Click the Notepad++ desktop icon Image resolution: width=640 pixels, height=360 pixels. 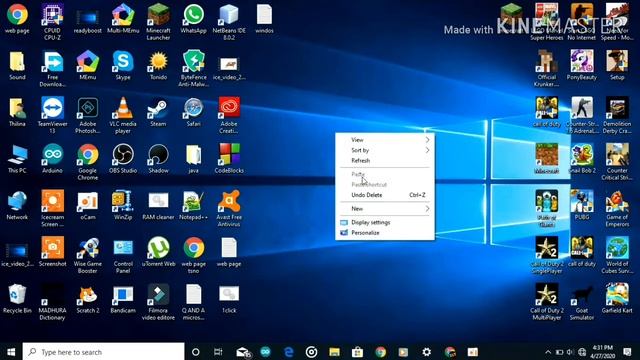[x=193, y=205]
